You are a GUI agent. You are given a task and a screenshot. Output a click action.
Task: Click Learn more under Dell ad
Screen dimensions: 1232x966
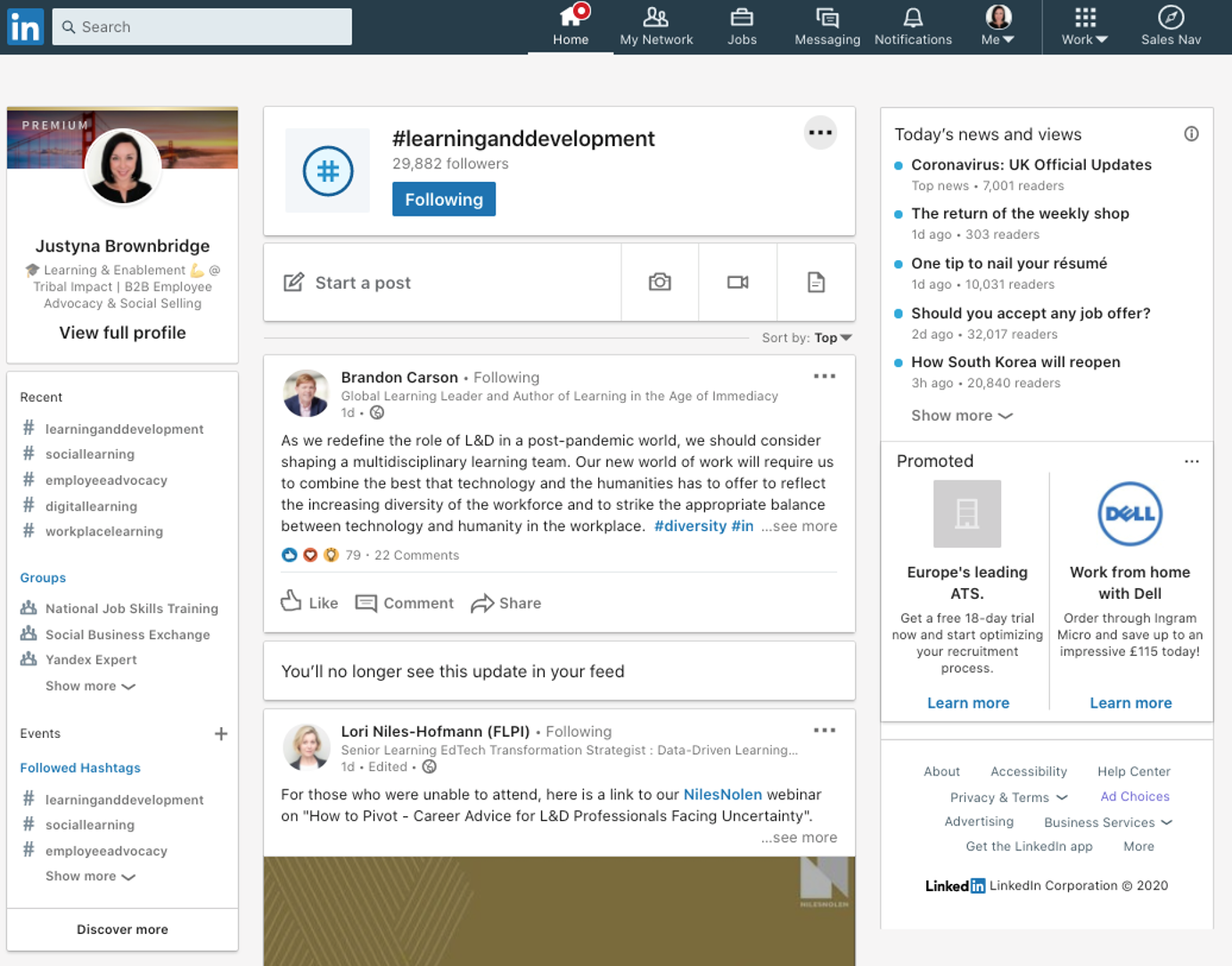click(x=1130, y=703)
